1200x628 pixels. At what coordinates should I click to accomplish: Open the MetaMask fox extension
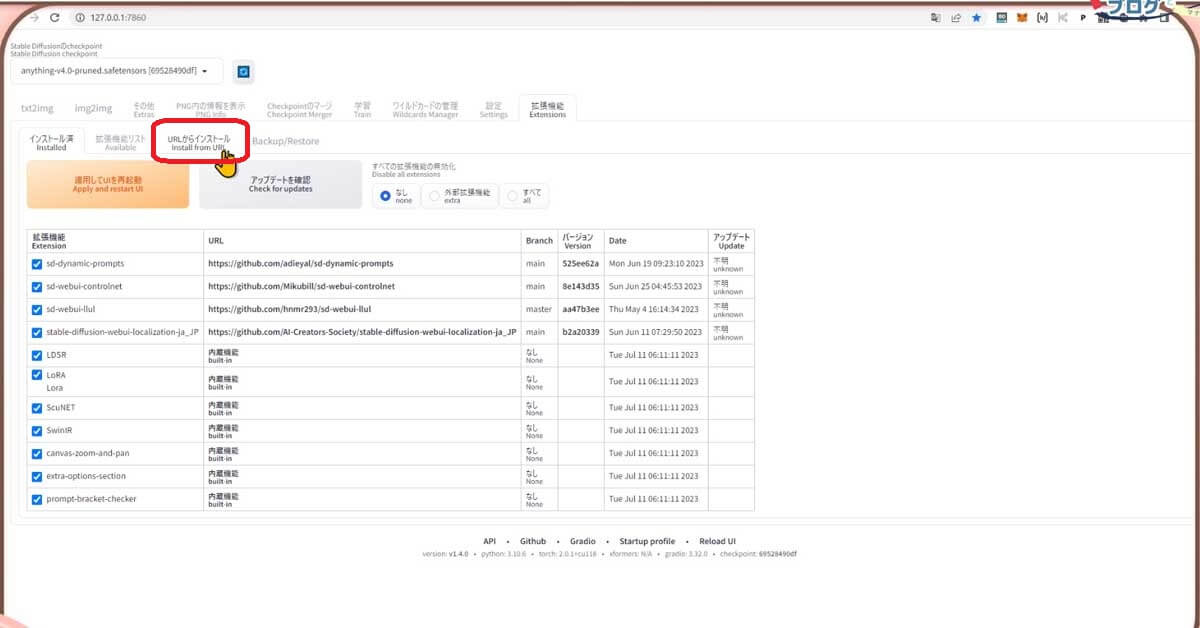coord(1021,18)
